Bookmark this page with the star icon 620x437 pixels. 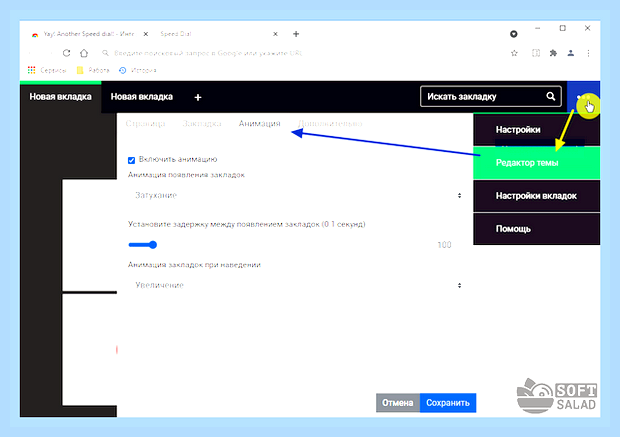[x=514, y=53]
